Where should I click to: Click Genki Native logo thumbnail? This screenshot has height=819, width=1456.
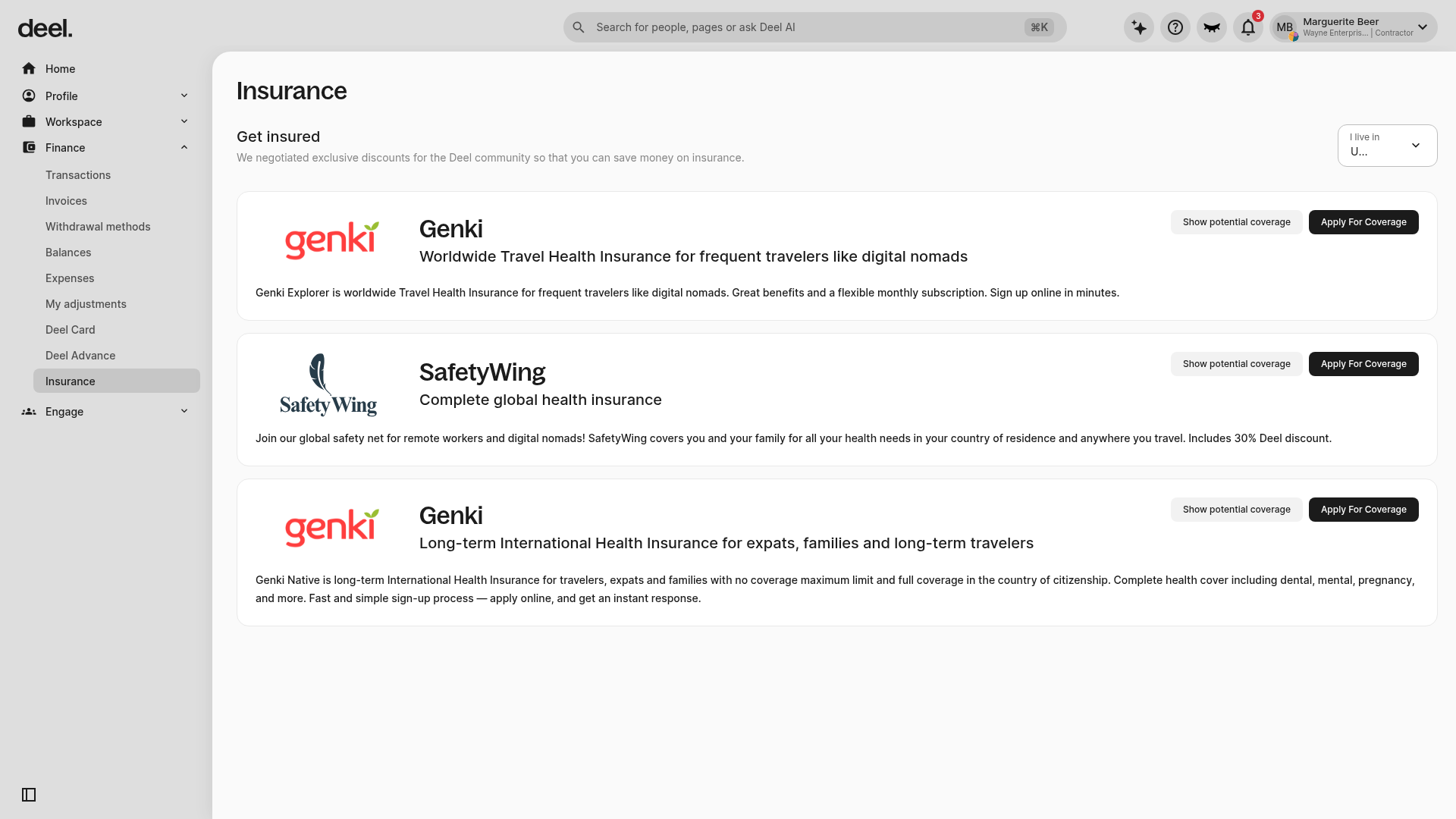point(331,528)
